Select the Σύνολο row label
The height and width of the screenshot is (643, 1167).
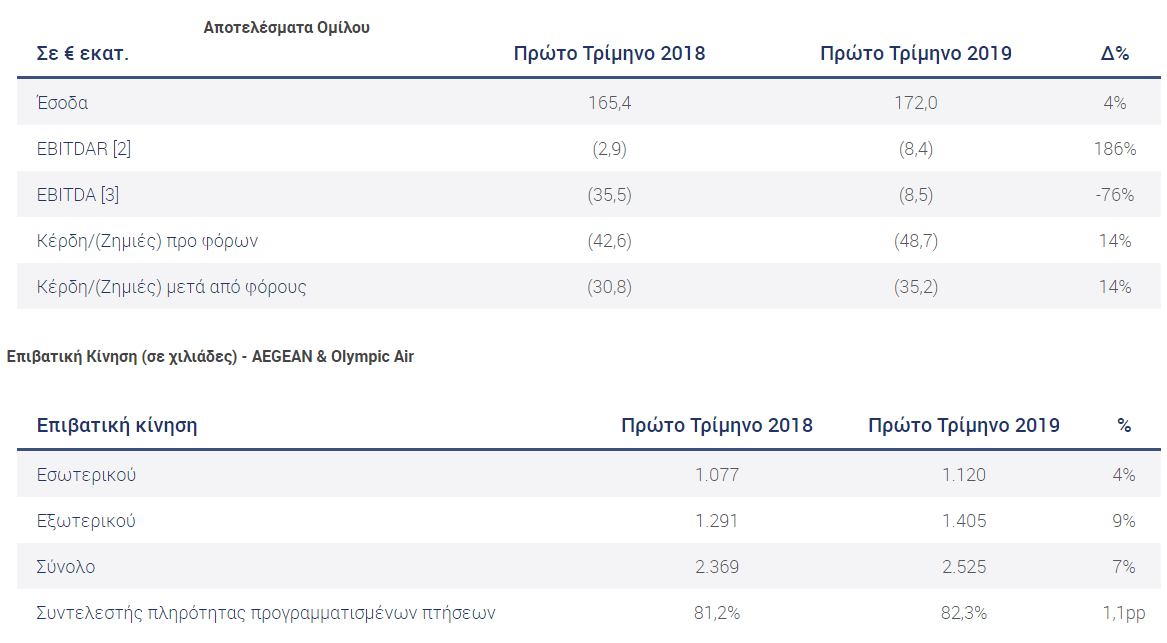coord(66,567)
